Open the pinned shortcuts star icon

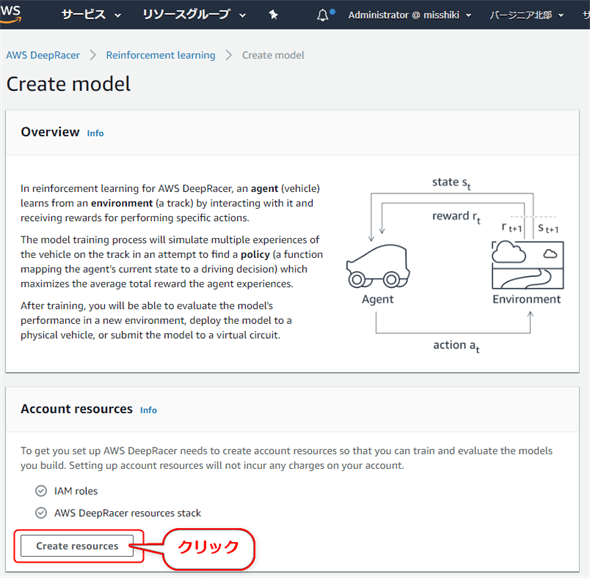[x=274, y=15]
